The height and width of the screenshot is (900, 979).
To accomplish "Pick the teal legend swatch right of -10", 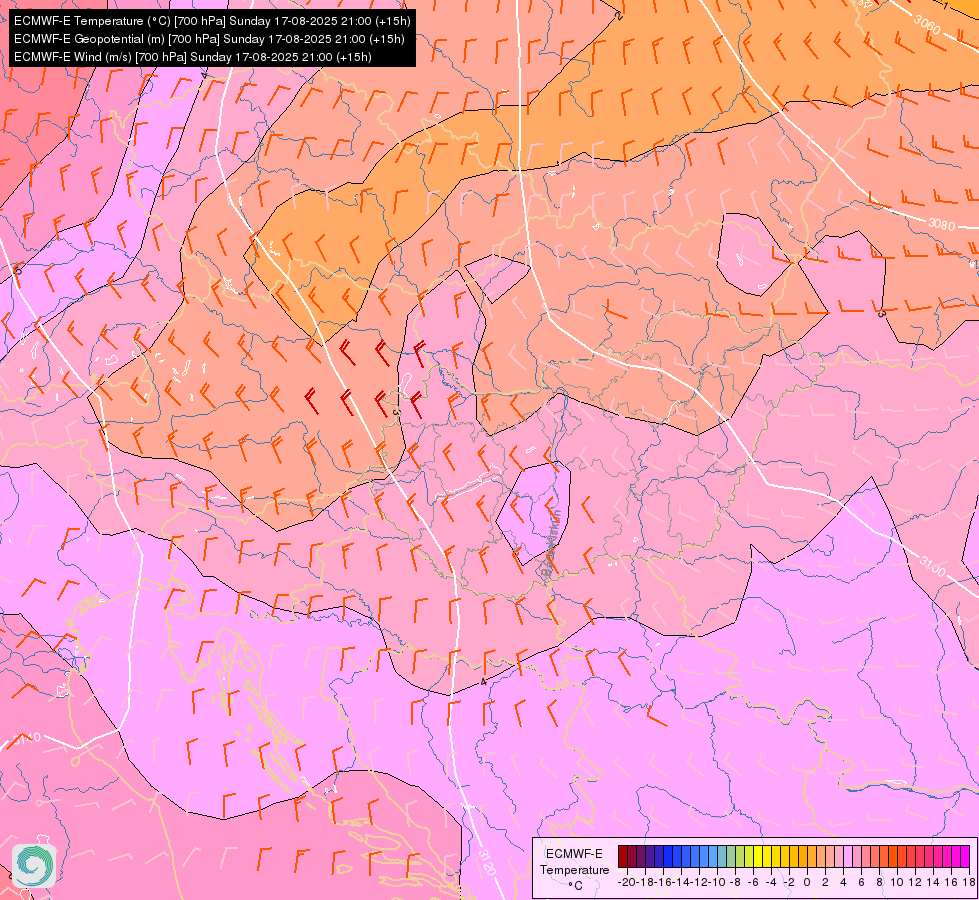I will click(722, 856).
